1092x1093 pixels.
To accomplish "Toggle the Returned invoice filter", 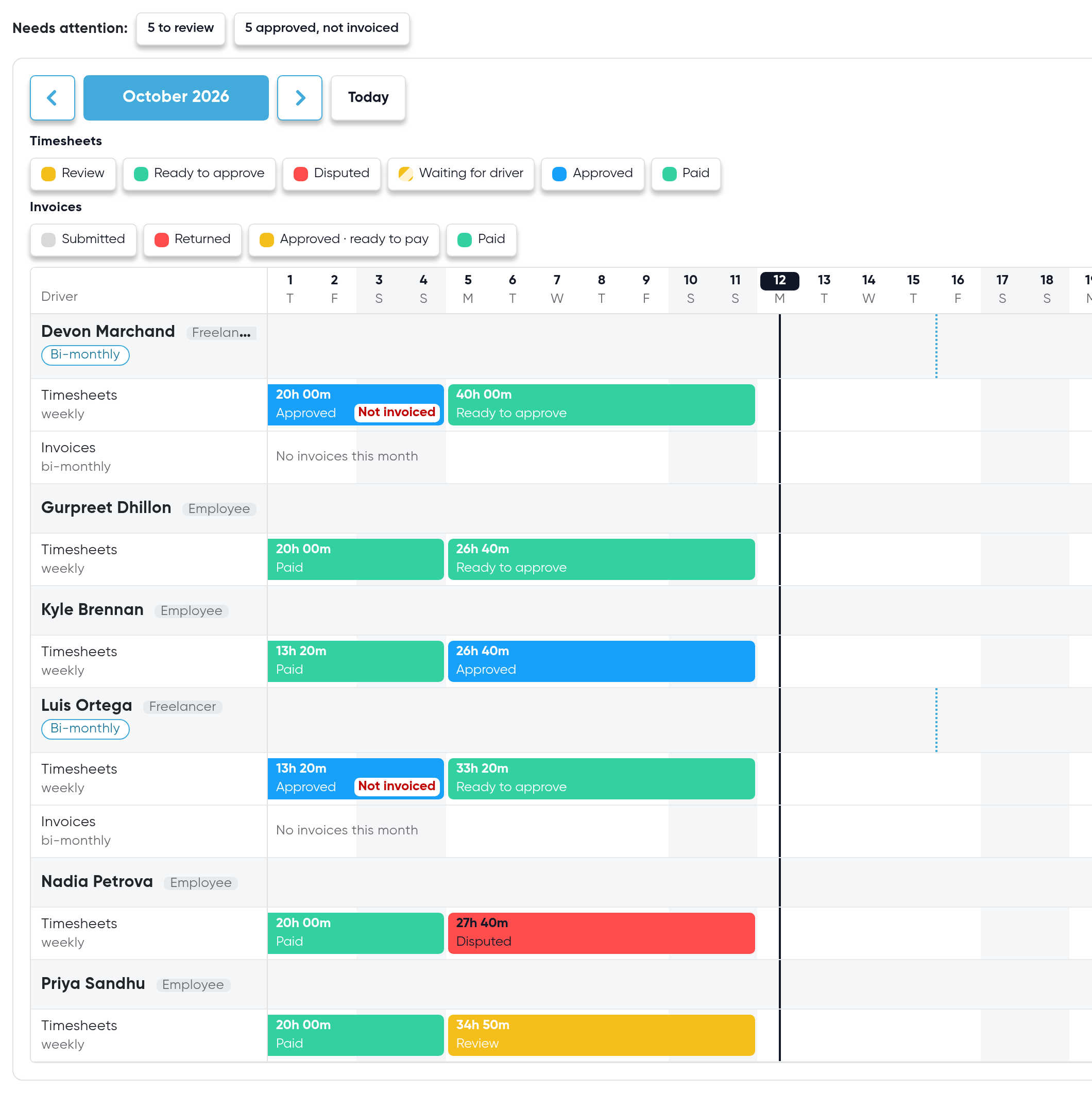I will 192,240.
